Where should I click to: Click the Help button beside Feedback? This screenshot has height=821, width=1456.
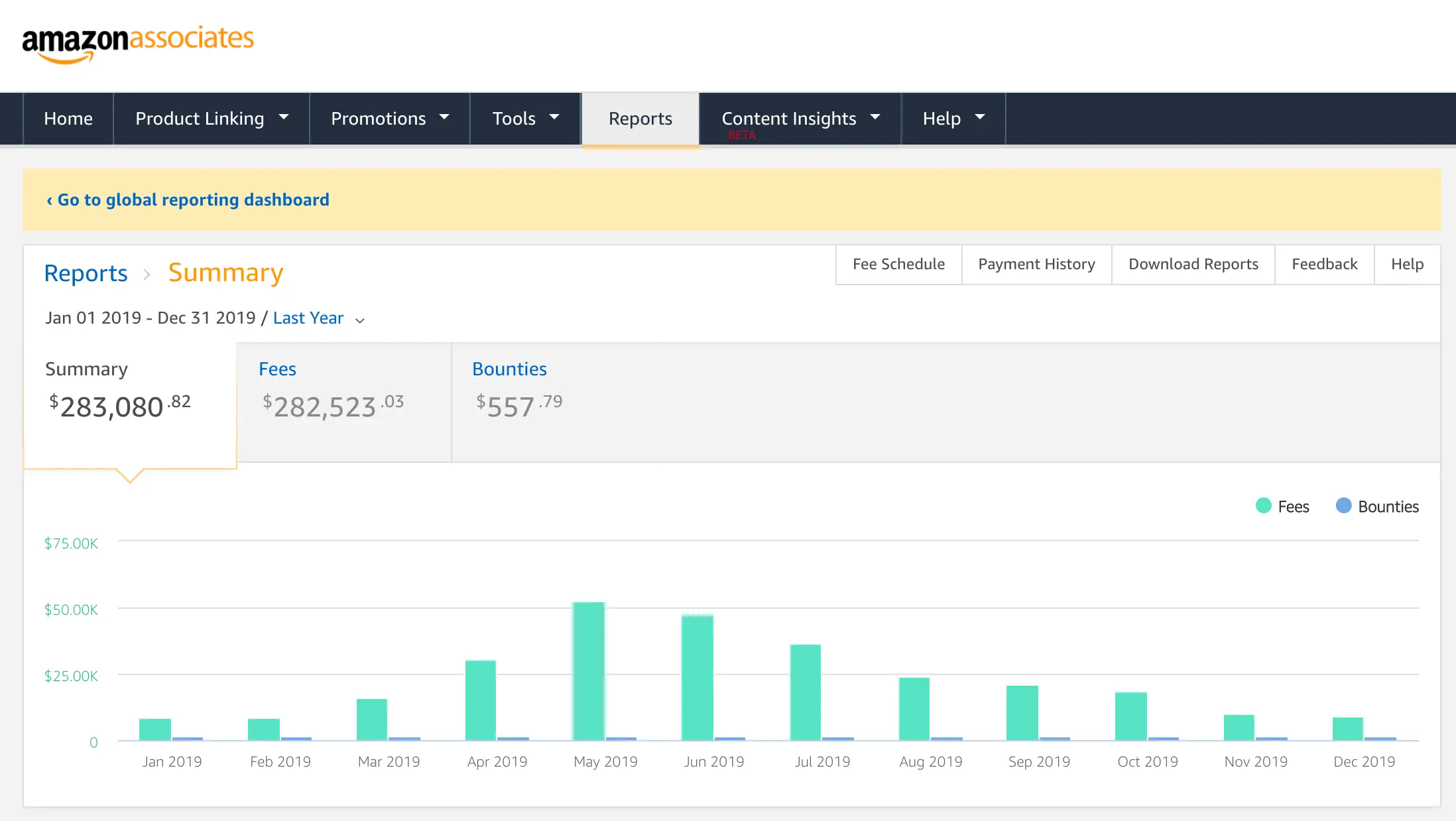(1407, 265)
